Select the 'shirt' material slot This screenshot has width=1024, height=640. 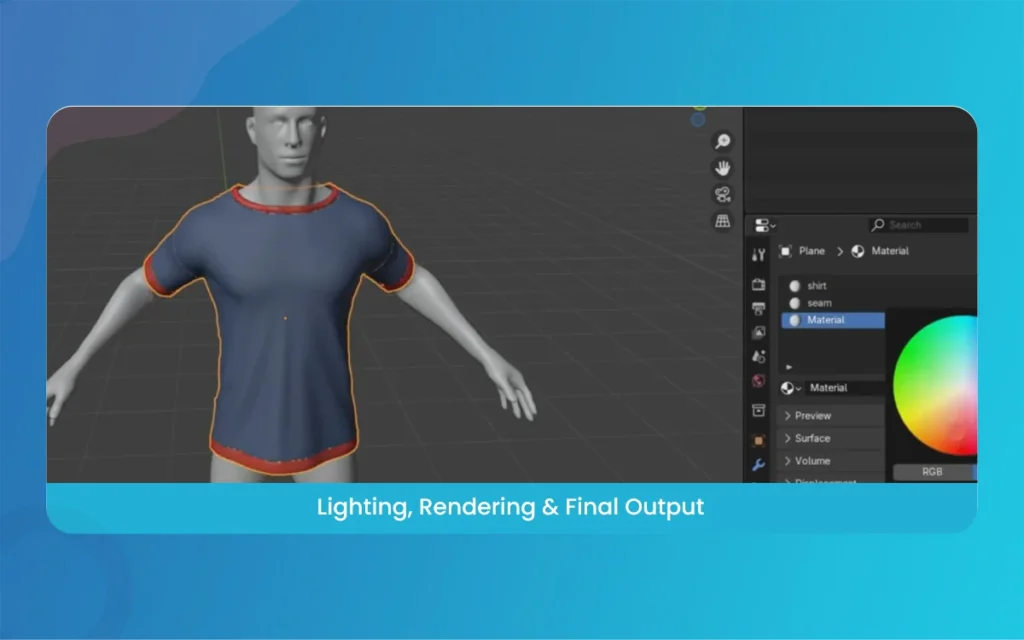click(x=816, y=285)
